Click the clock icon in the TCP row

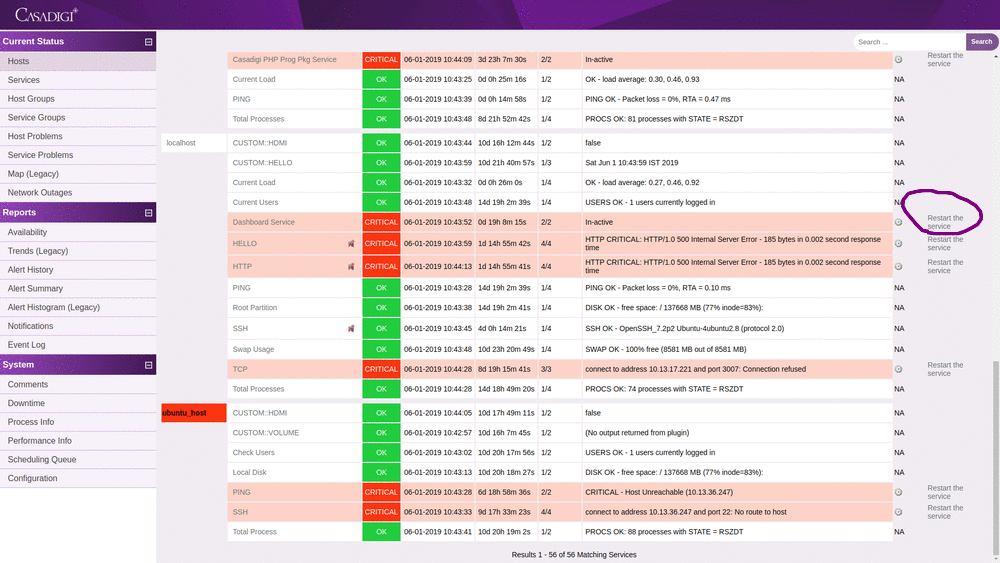pyautogui.click(x=898, y=369)
